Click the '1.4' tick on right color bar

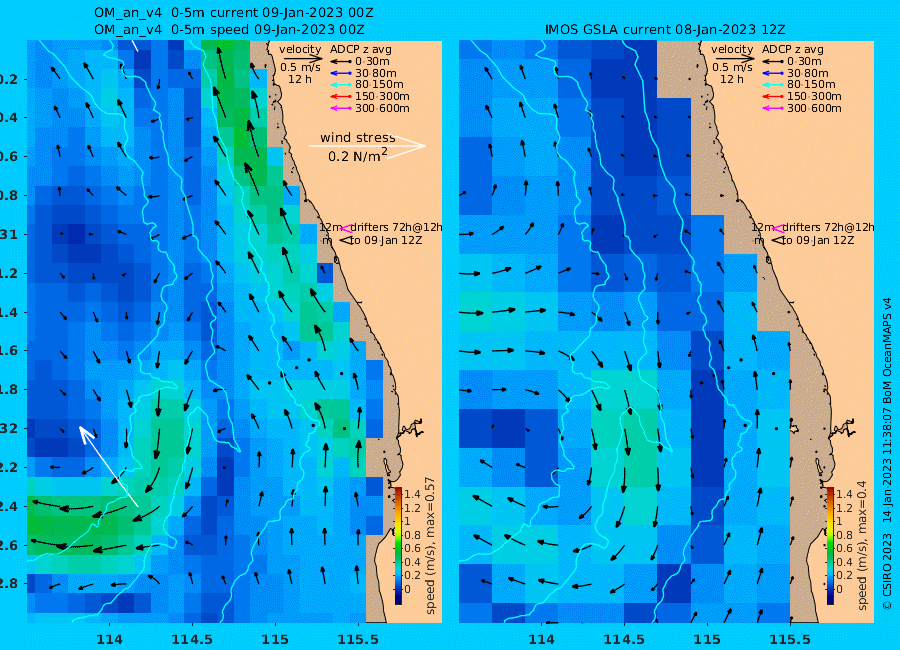[844, 494]
